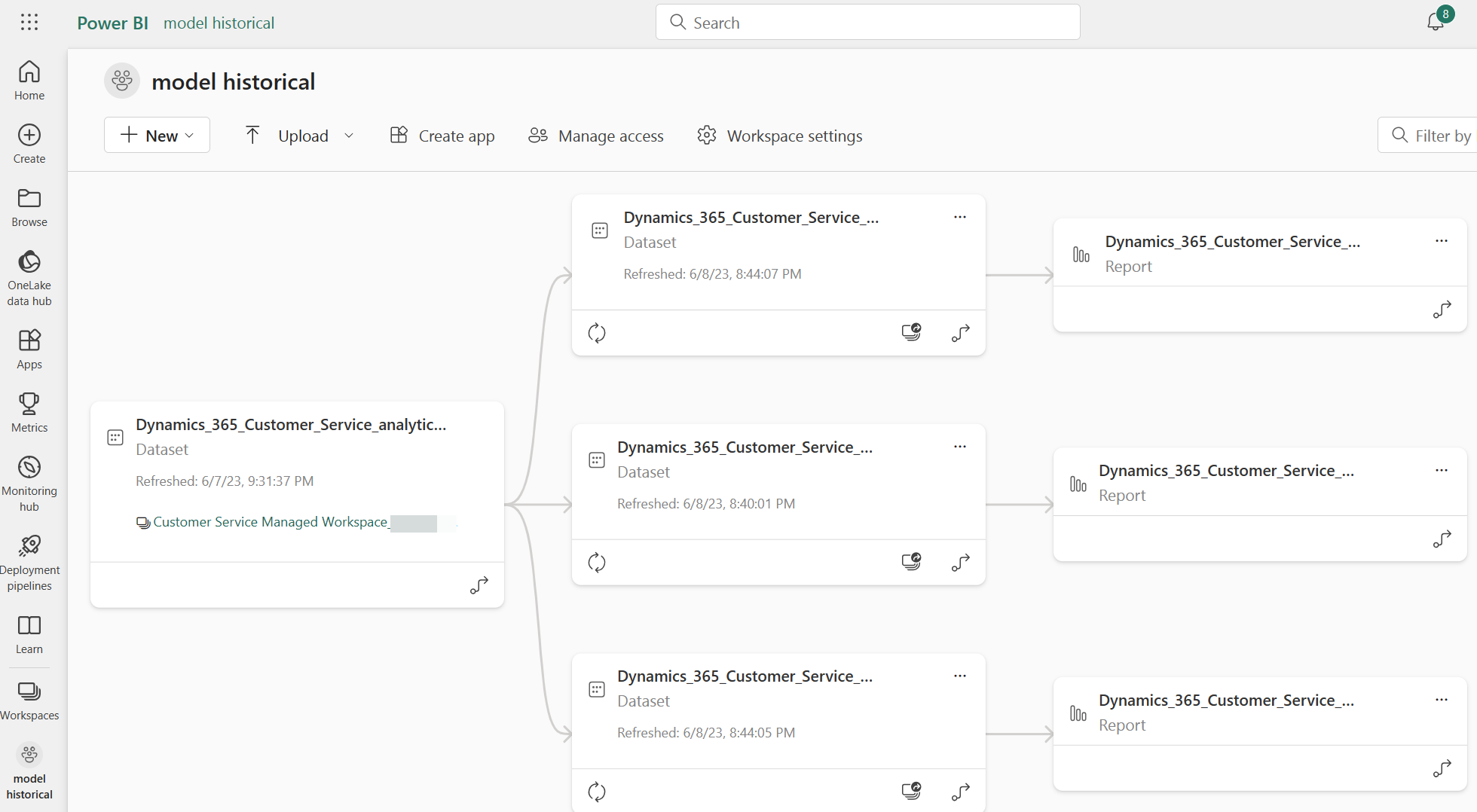Click inside the Search field

point(867,22)
